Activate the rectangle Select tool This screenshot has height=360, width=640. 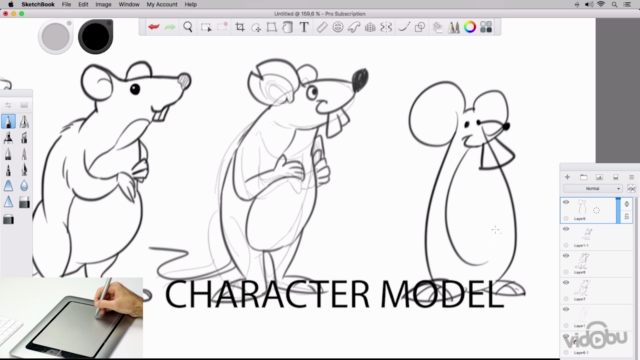(206, 27)
